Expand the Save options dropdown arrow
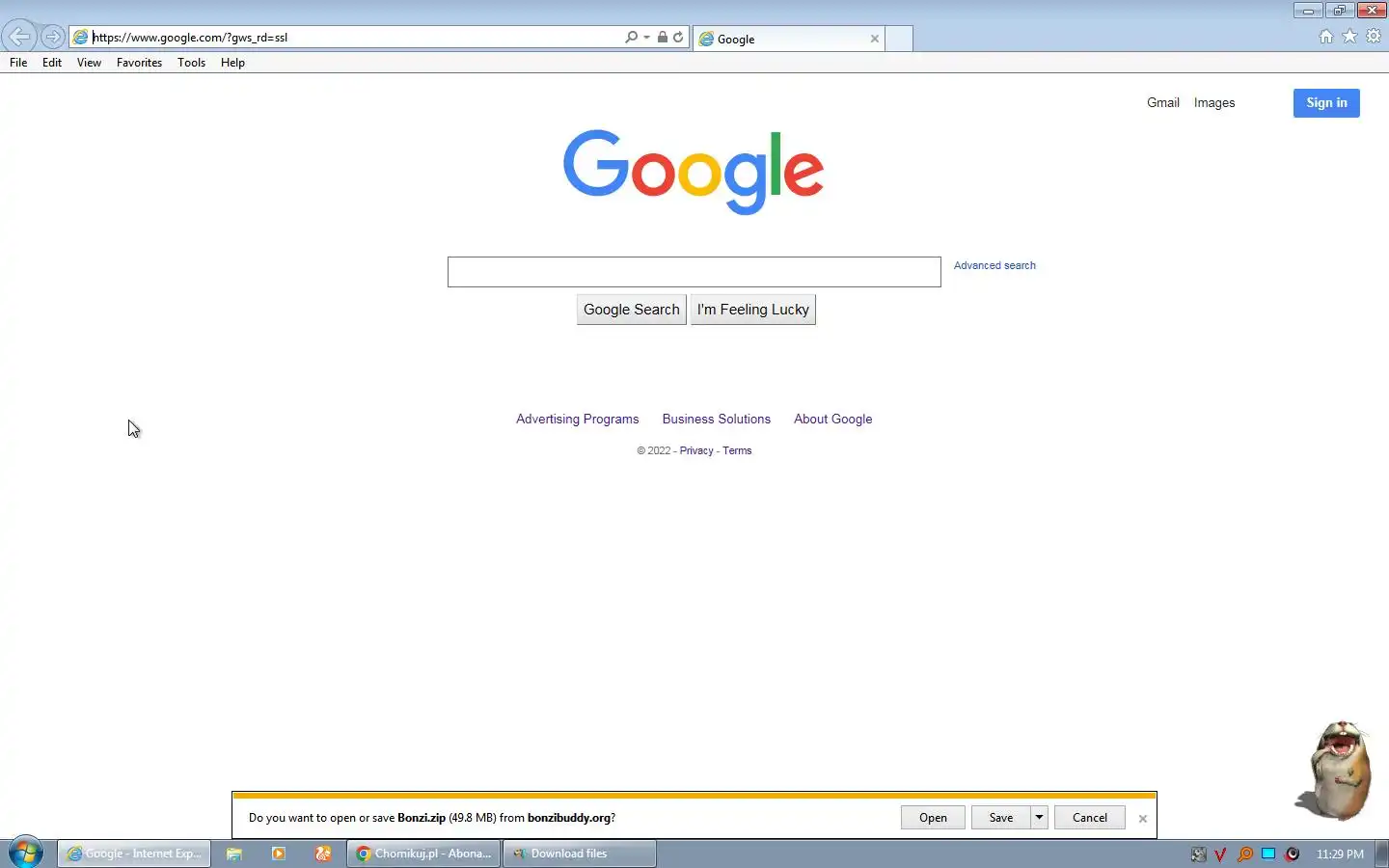 [x=1039, y=818]
